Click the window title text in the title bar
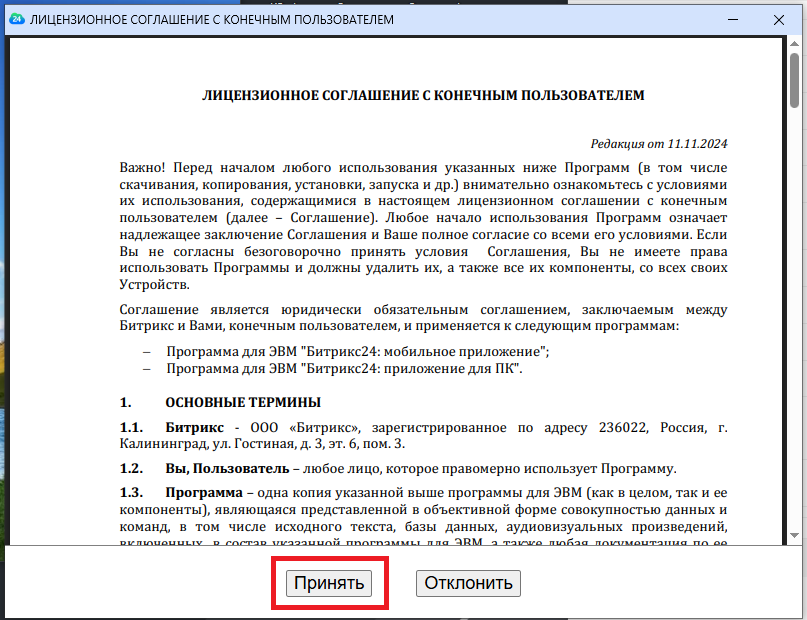The width and height of the screenshot is (807, 620). [x=212, y=20]
